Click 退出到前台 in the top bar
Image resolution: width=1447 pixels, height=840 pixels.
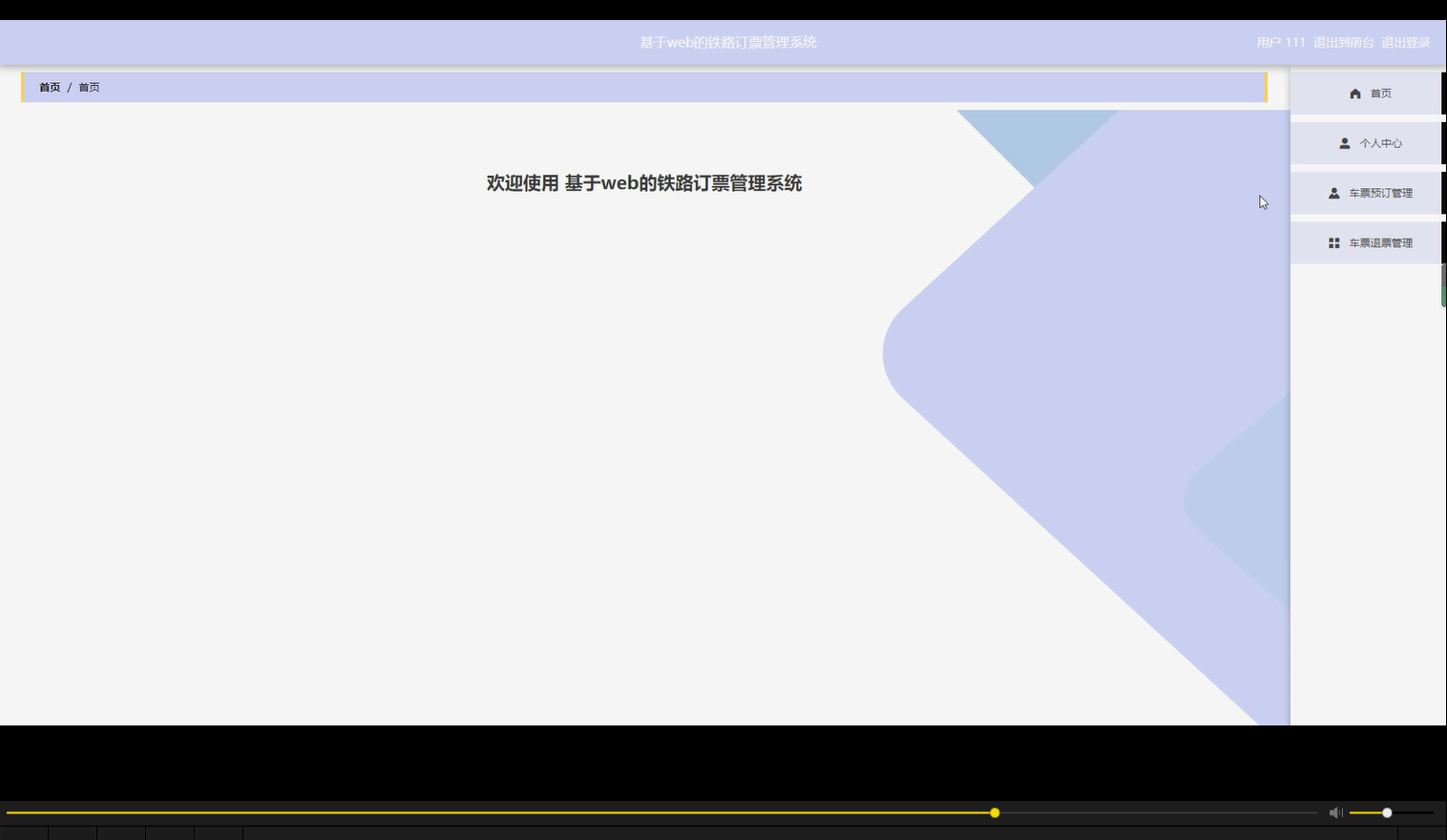[x=1342, y=42]
